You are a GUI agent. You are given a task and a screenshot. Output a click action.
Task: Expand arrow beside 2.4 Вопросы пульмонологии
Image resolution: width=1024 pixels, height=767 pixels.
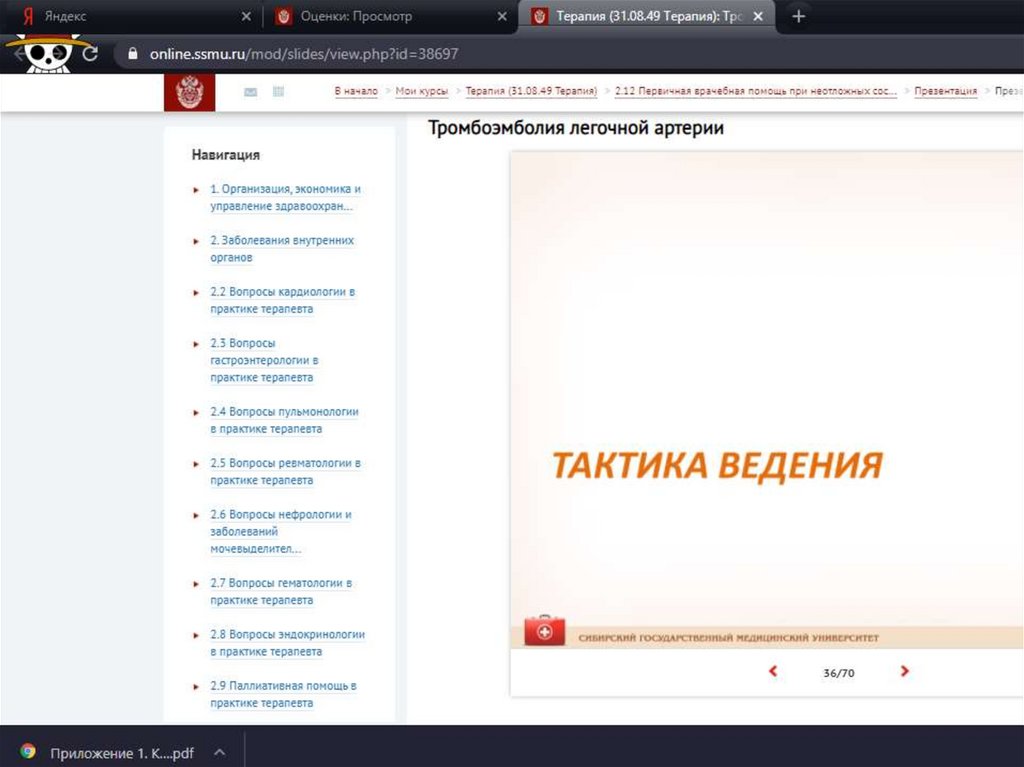pyautogui.click(x=196, y=413)
